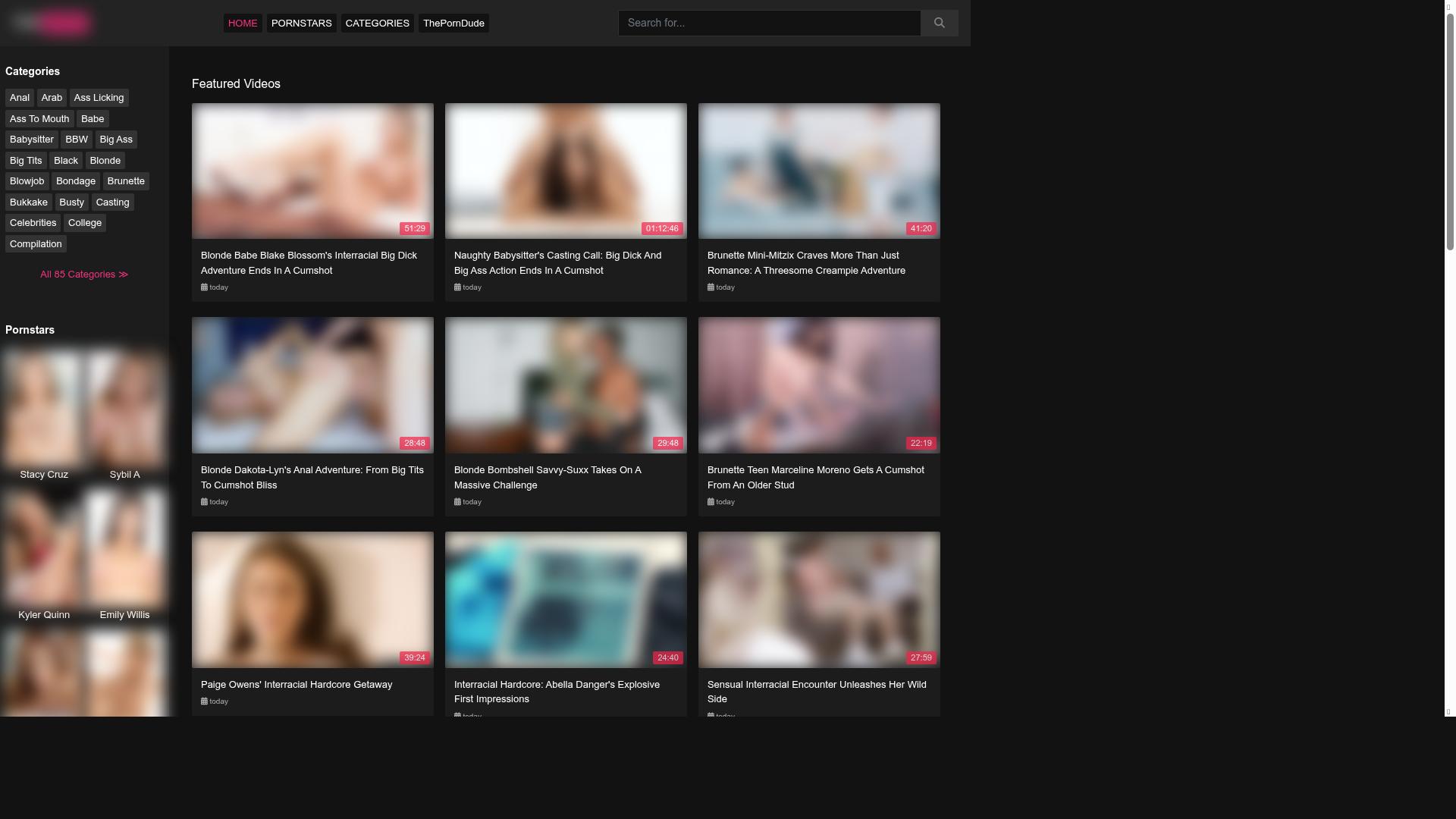Image resolution: width=1456 pixels, height=819 pixels.
Task: Select the Babysitter category tag
Action: 32,140
